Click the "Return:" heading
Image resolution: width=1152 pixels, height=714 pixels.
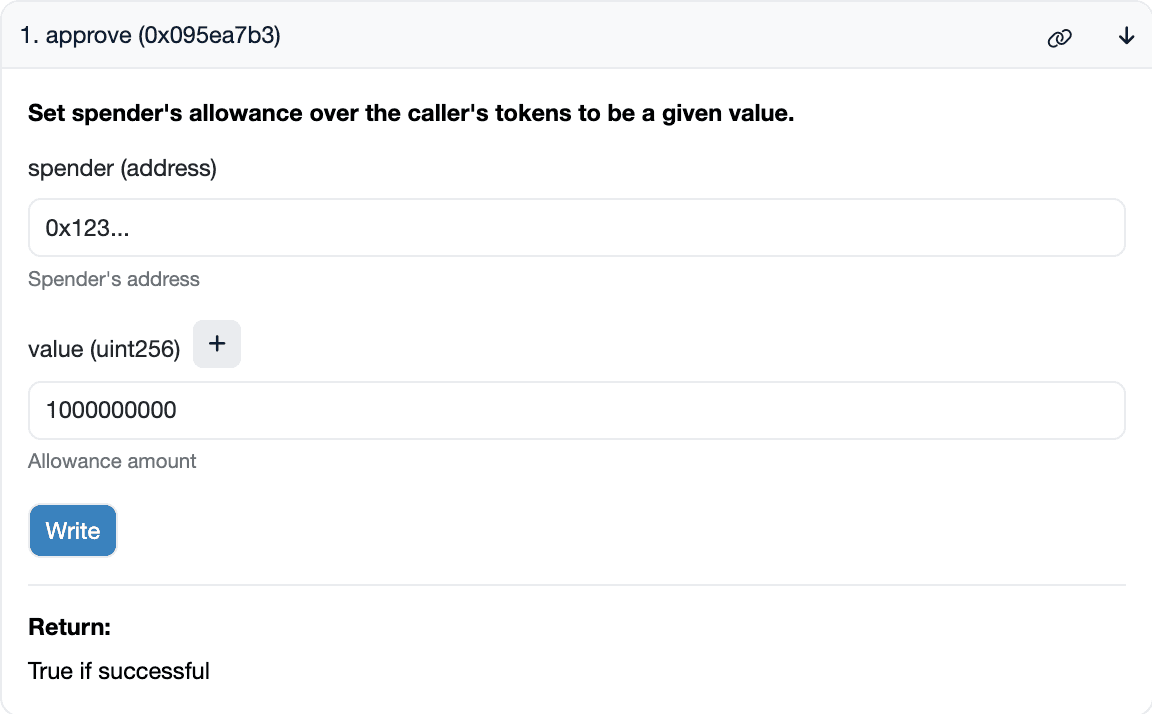[x=69, y=627]
